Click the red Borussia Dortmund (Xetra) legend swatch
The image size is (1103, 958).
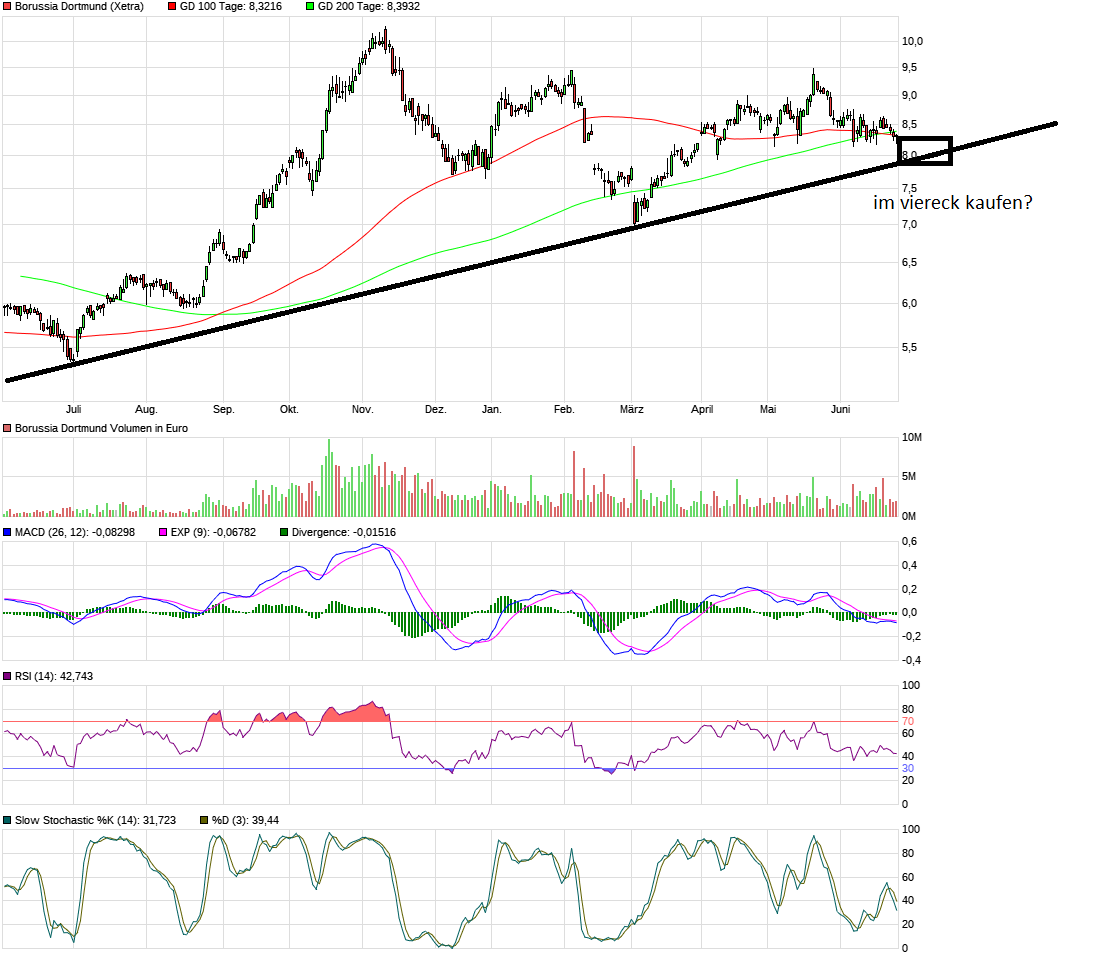7,7
